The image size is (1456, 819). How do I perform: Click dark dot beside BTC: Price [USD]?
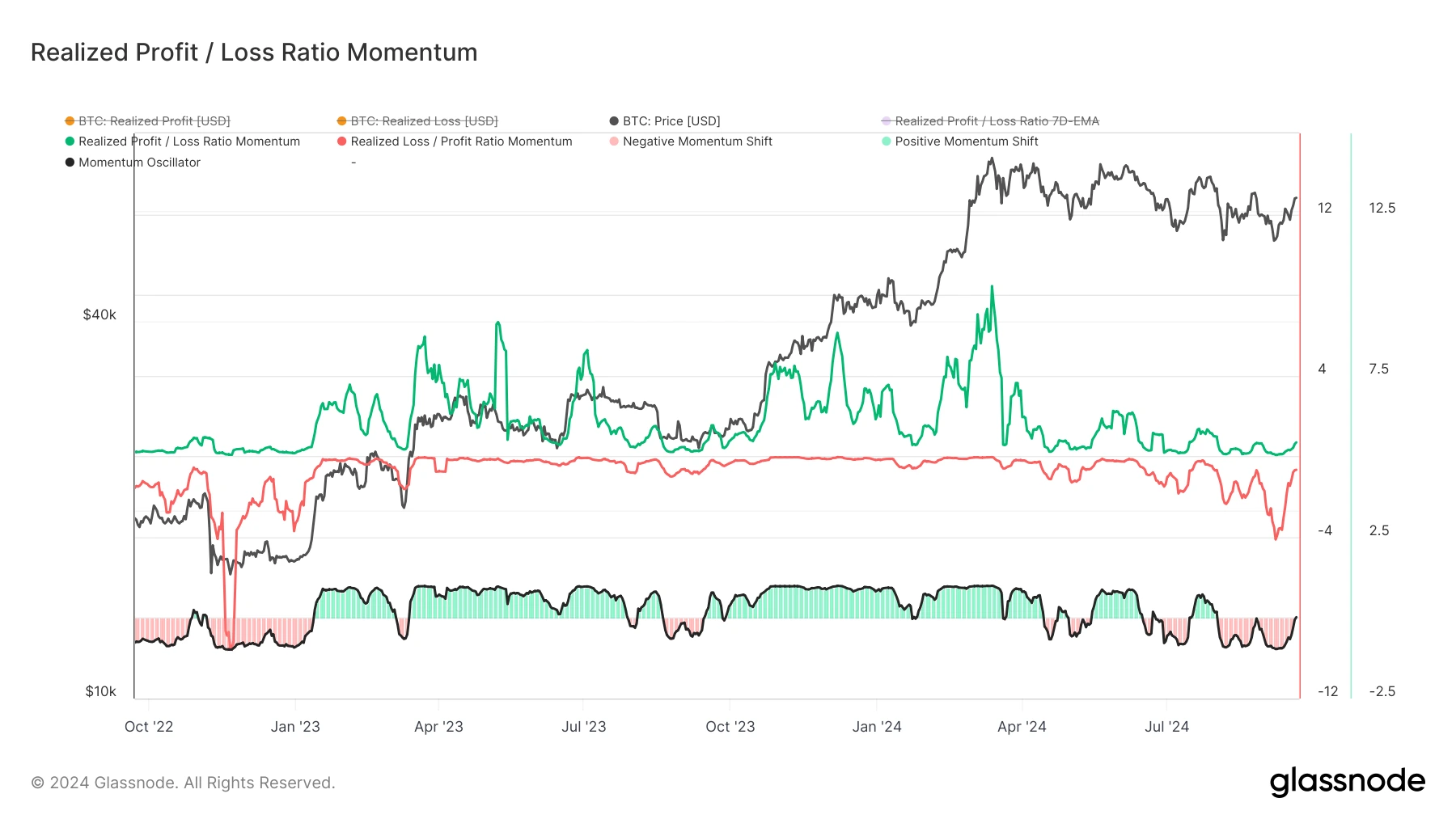click(x=614, y=121)
